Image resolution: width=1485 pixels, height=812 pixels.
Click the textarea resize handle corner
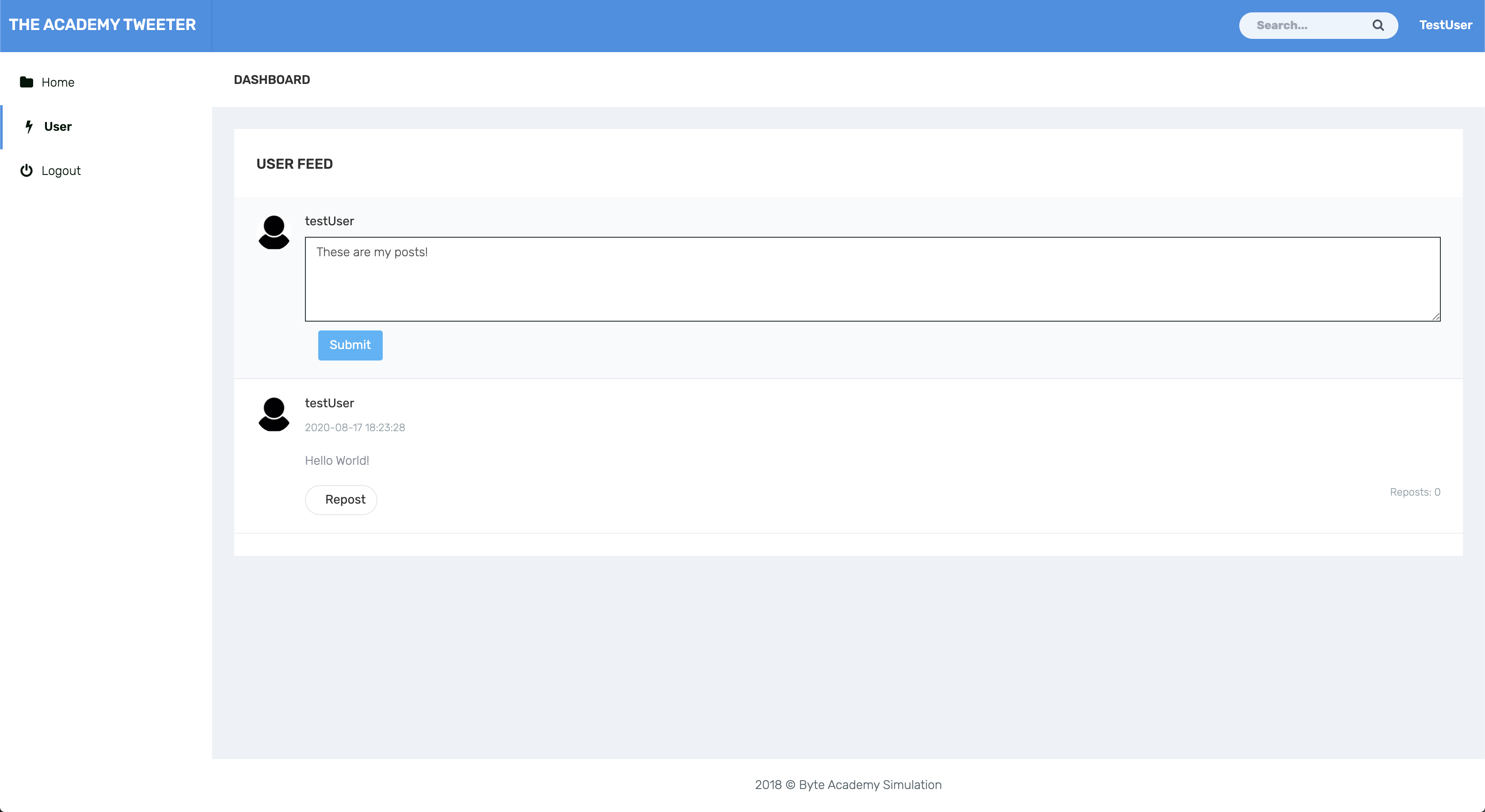(1435, 316)
